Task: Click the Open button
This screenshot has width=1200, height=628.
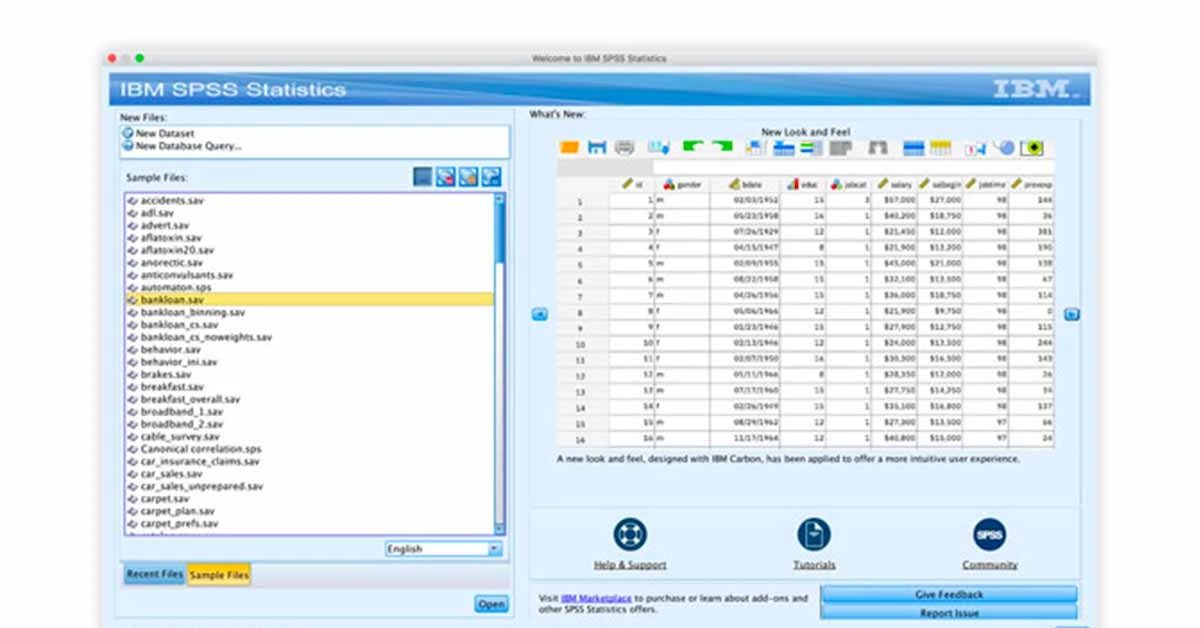Action: click(x=490, y=604)
